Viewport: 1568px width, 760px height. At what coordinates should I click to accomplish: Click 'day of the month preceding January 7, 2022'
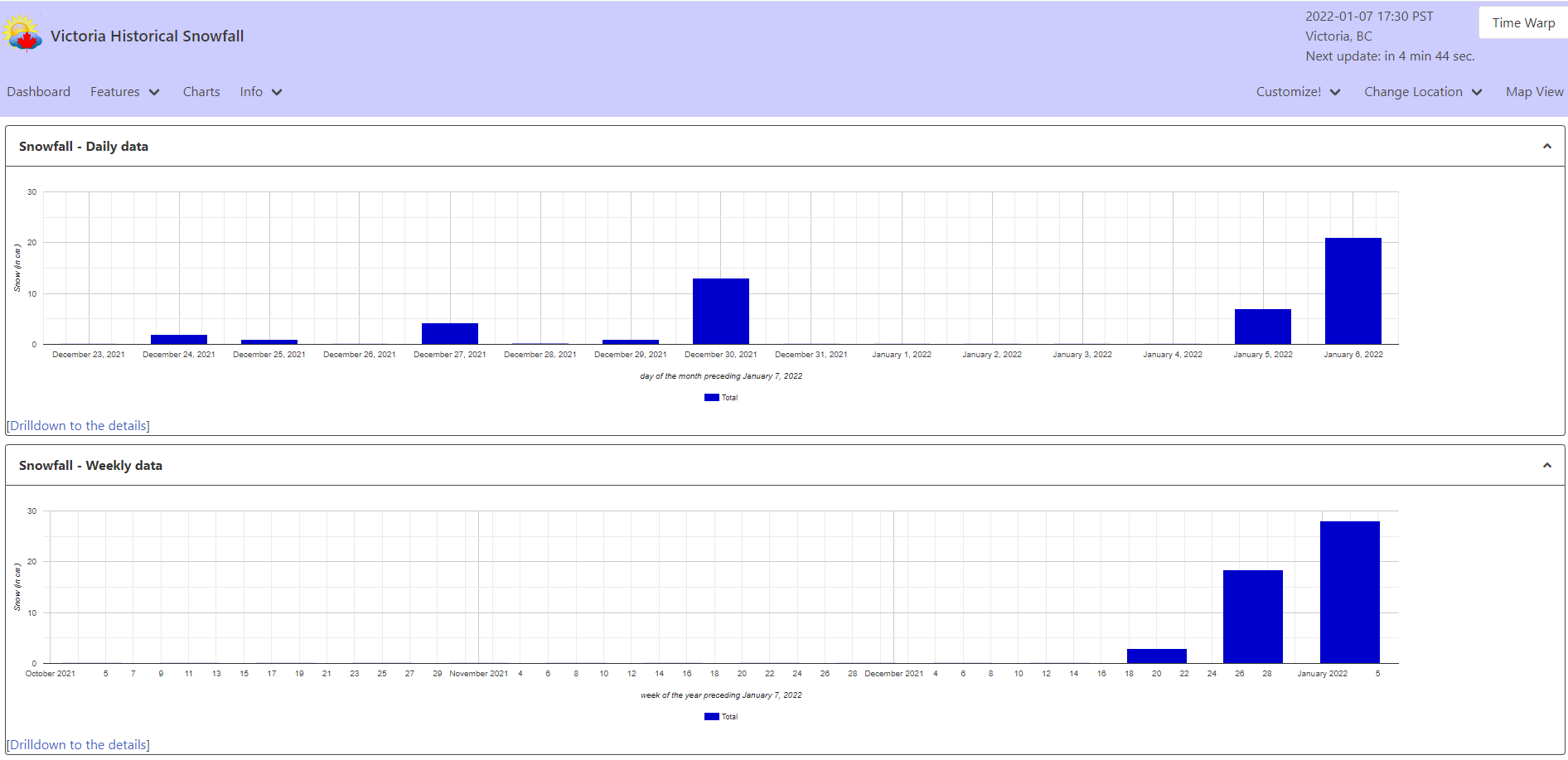(x=721, y=376)
